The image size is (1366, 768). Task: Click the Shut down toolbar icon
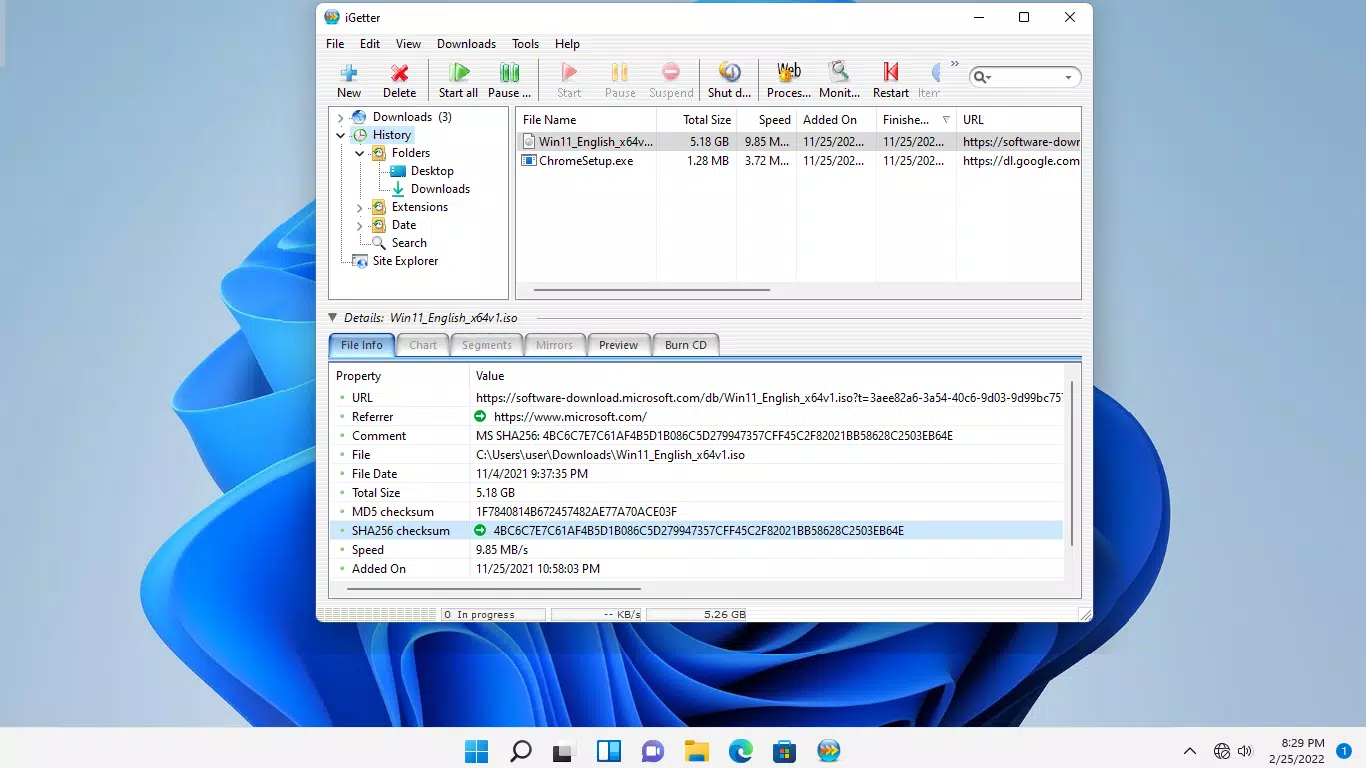[729, 73]
